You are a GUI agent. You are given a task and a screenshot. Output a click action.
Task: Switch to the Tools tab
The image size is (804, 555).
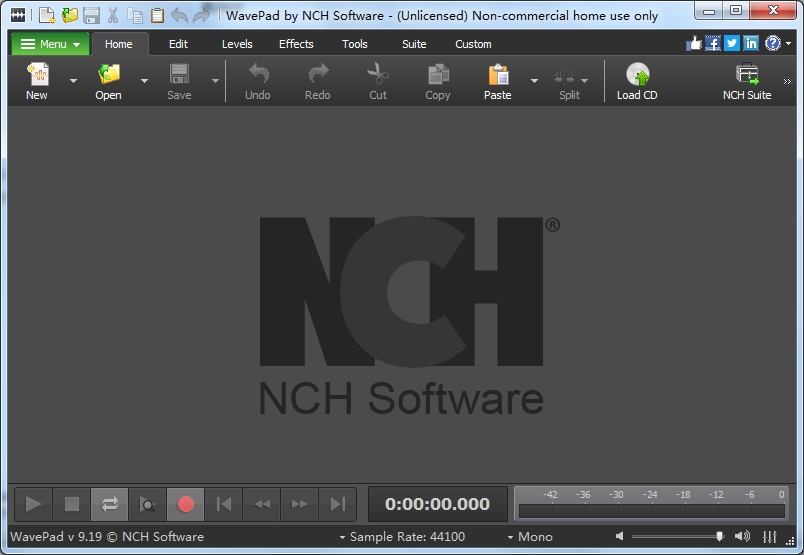(x=355, y=44)
